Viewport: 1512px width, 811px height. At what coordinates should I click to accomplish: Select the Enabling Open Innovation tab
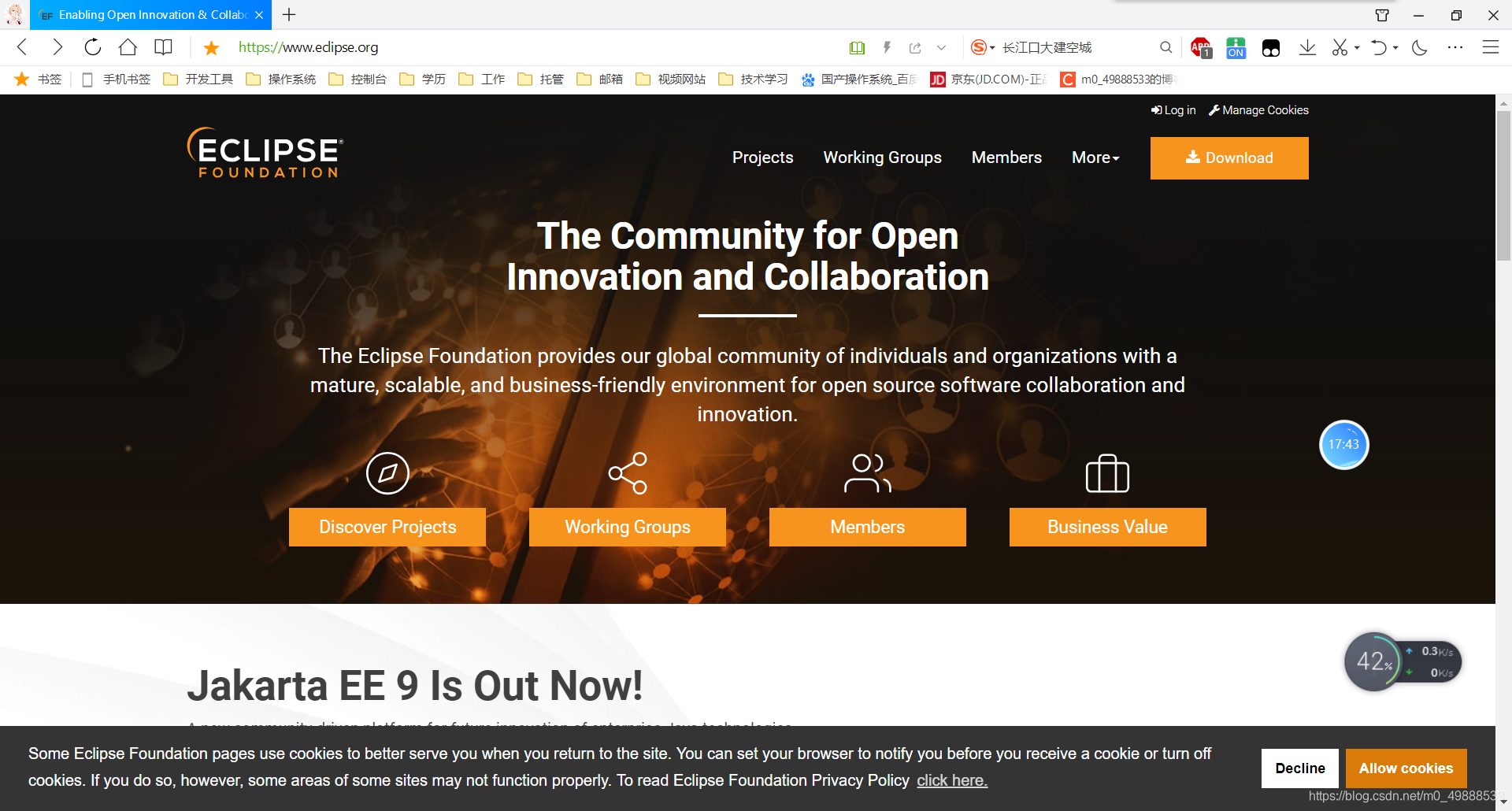151,15
